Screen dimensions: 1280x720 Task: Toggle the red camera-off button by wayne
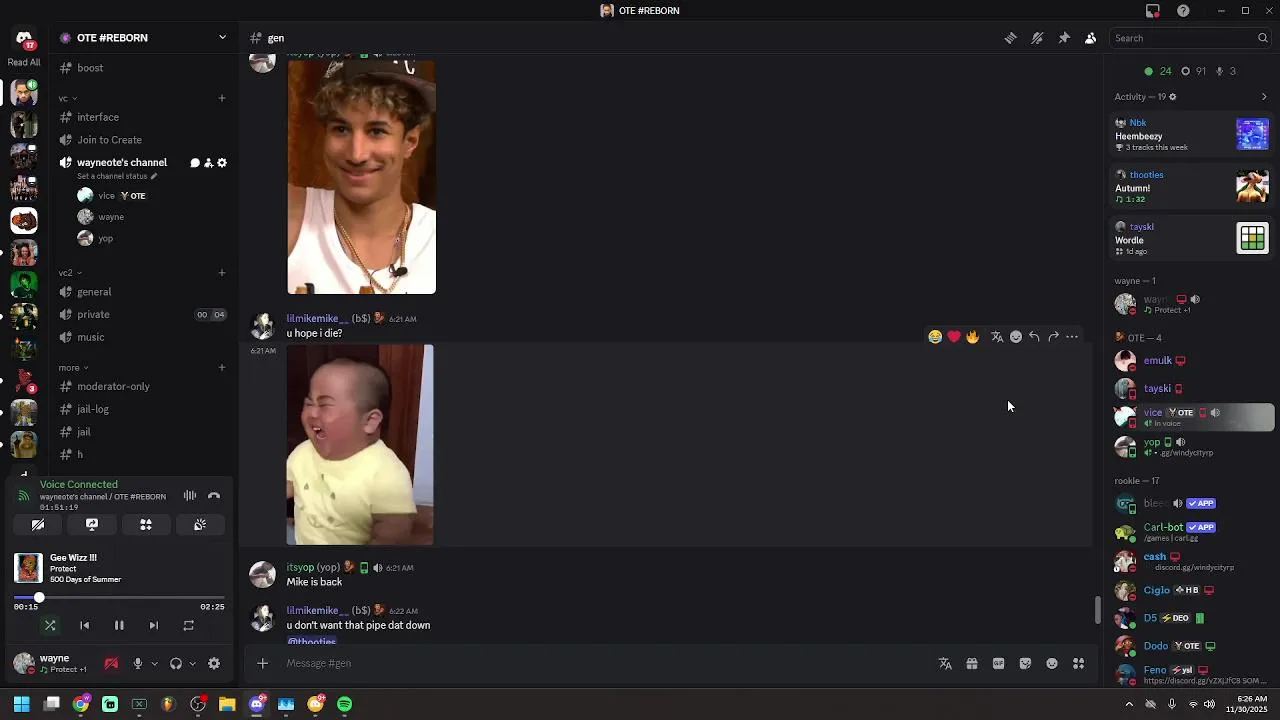point(111,664)
